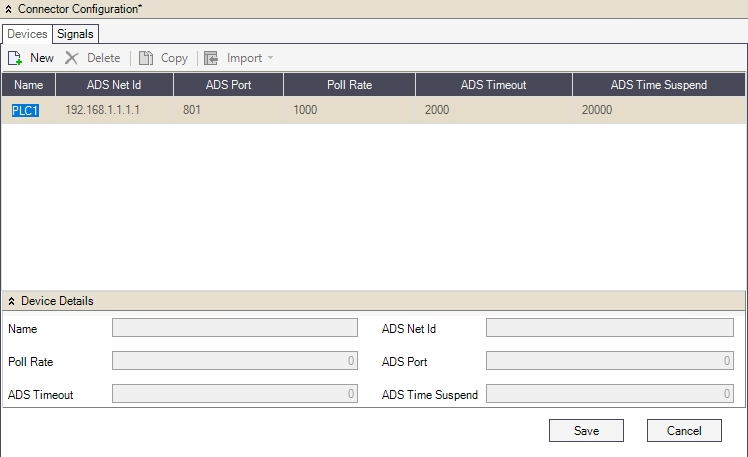The width and height of the screenshot is (748, 457).
Task: Click the Copy toolbar icon
Action: point(145,58)
